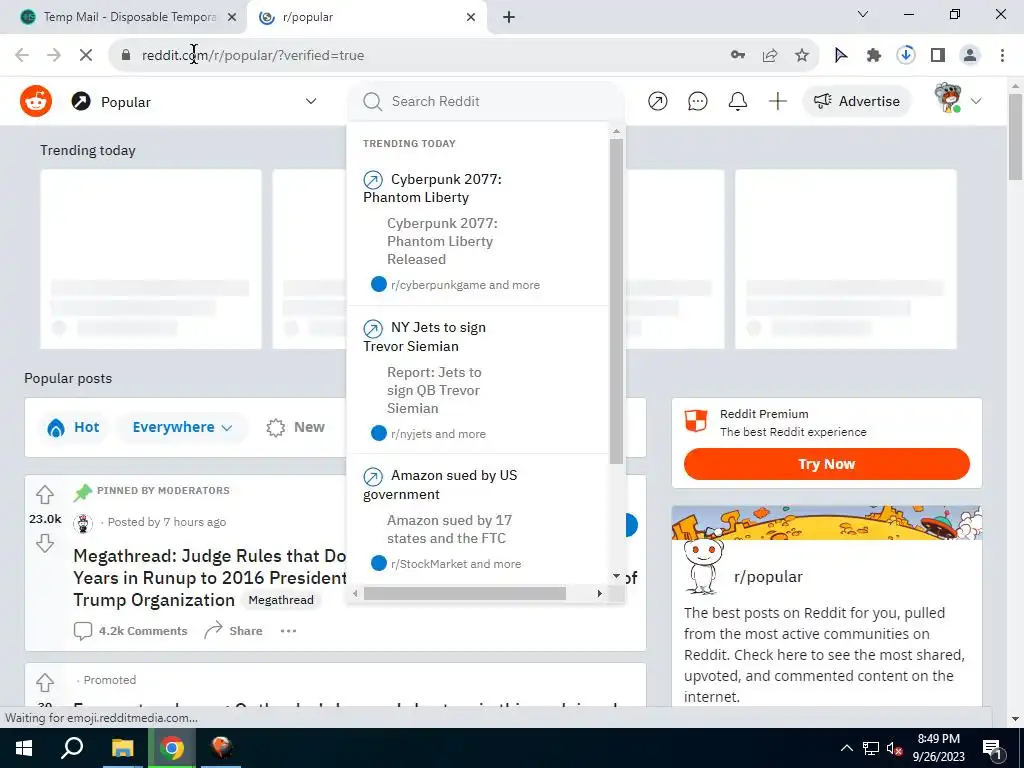Close the Temp Mail browser tab
Screen dimensions: 1024x768
click(232, 17)
